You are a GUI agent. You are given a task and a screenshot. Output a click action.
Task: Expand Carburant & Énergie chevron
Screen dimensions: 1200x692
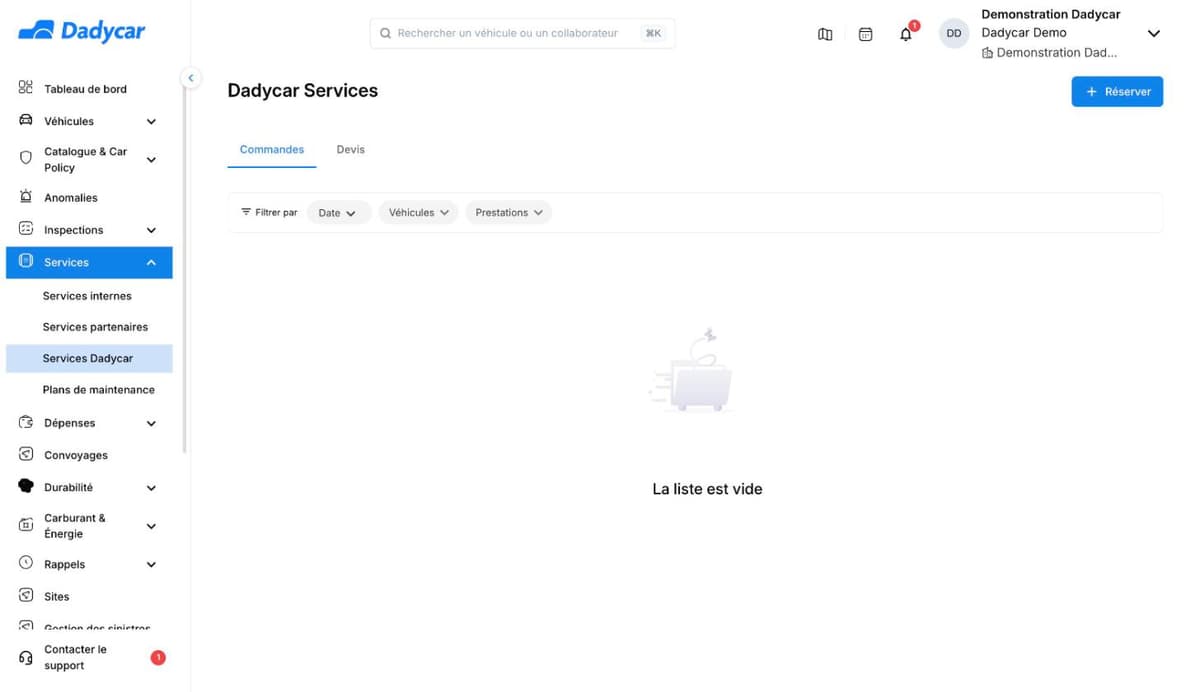[x=151, y=526]
